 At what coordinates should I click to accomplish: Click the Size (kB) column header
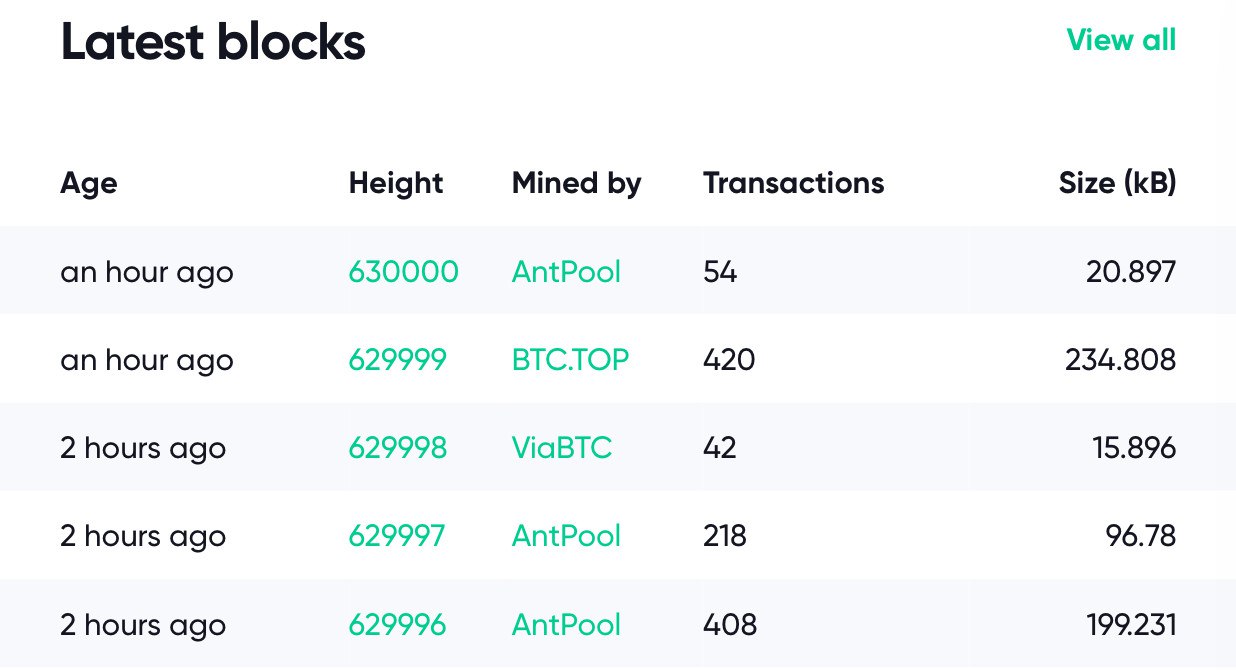pyautogui.click(x=1117, y=183)
